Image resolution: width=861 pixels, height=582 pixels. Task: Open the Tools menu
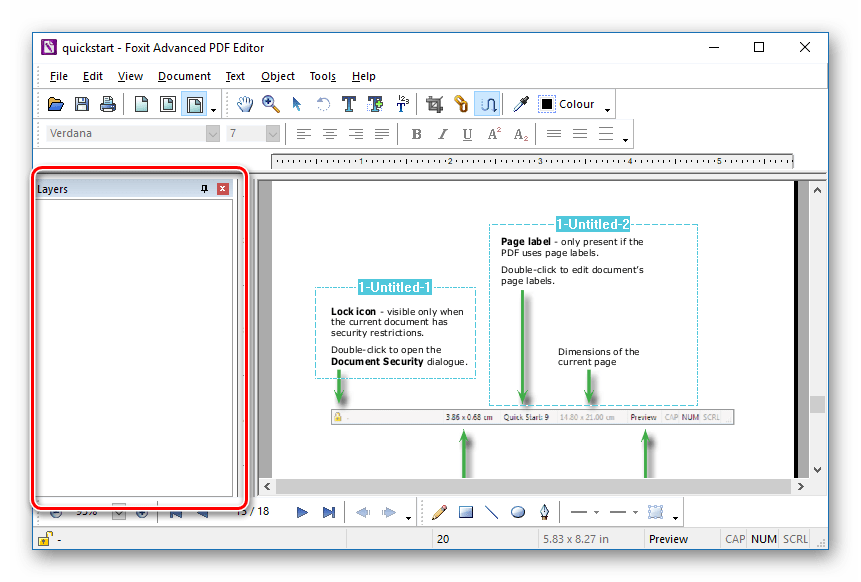(322, 76)
